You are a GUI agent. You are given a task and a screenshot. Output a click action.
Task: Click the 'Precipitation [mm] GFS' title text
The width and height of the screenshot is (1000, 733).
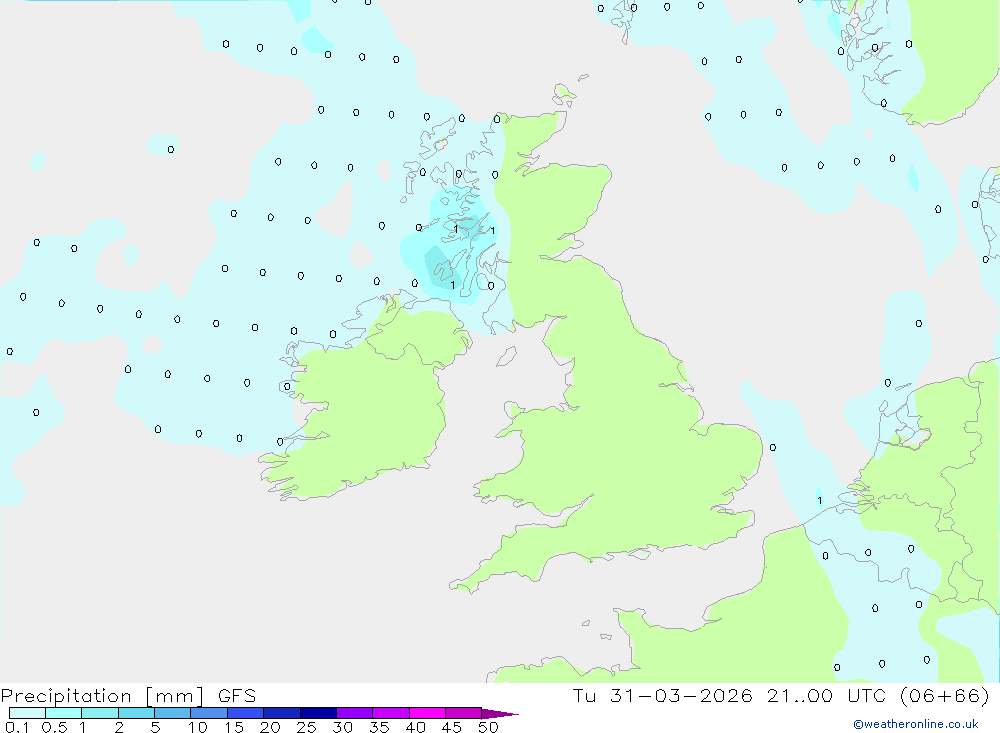pyautogui.click(x=128, y=696)
